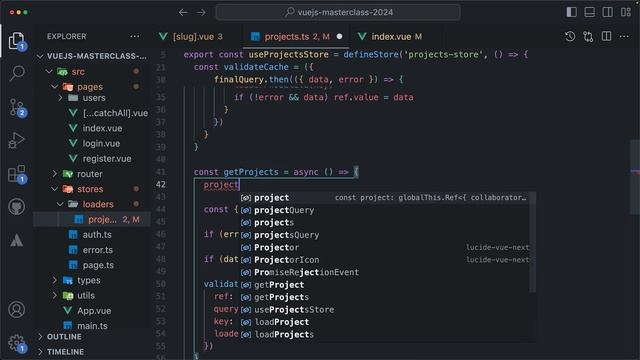Collapse the VUEJS-MASTERCLASS root folder

(40, 56)
